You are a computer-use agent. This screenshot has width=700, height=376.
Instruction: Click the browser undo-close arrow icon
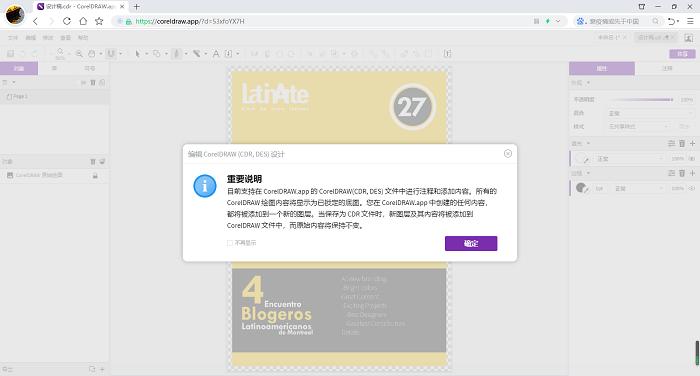671,21
